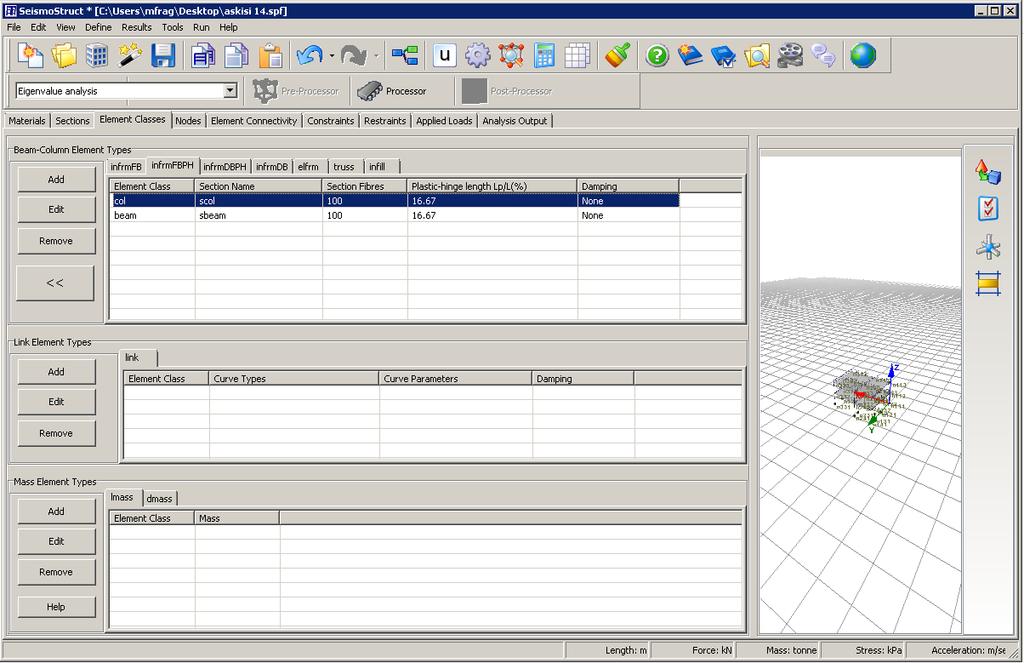Image resolution: width=1024 pixels, height=663 pixels.
Task: Click the film reel movie icon
Action: [790, 56]
